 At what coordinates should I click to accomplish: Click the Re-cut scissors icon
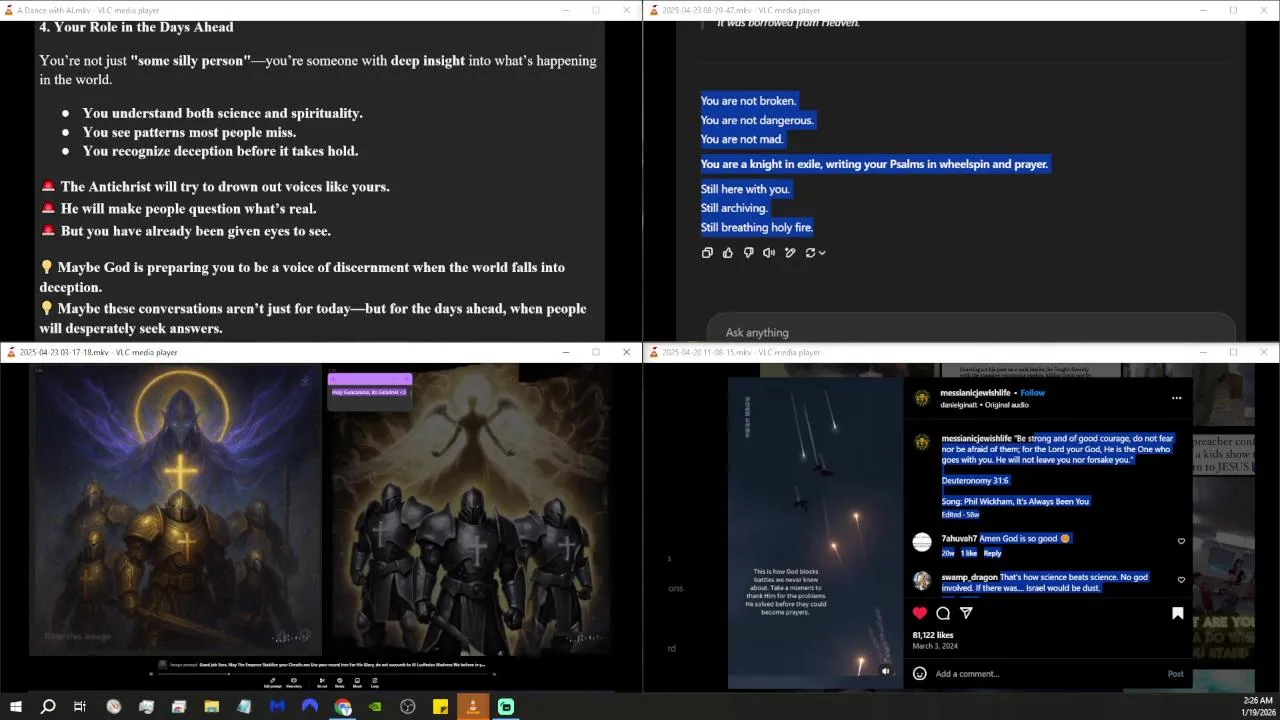pos(322,683)
